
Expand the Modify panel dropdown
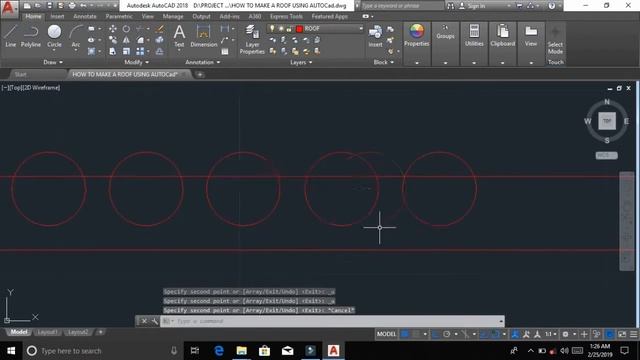(136, 62)
